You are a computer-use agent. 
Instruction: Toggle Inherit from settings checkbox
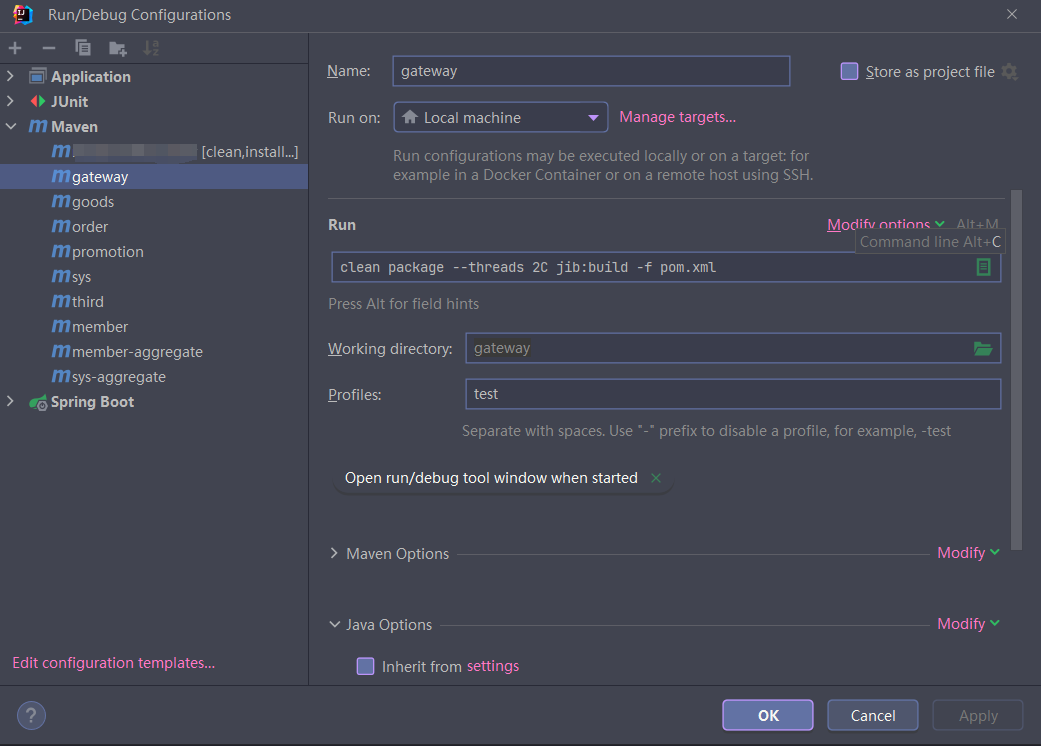[x=365, y=666]
